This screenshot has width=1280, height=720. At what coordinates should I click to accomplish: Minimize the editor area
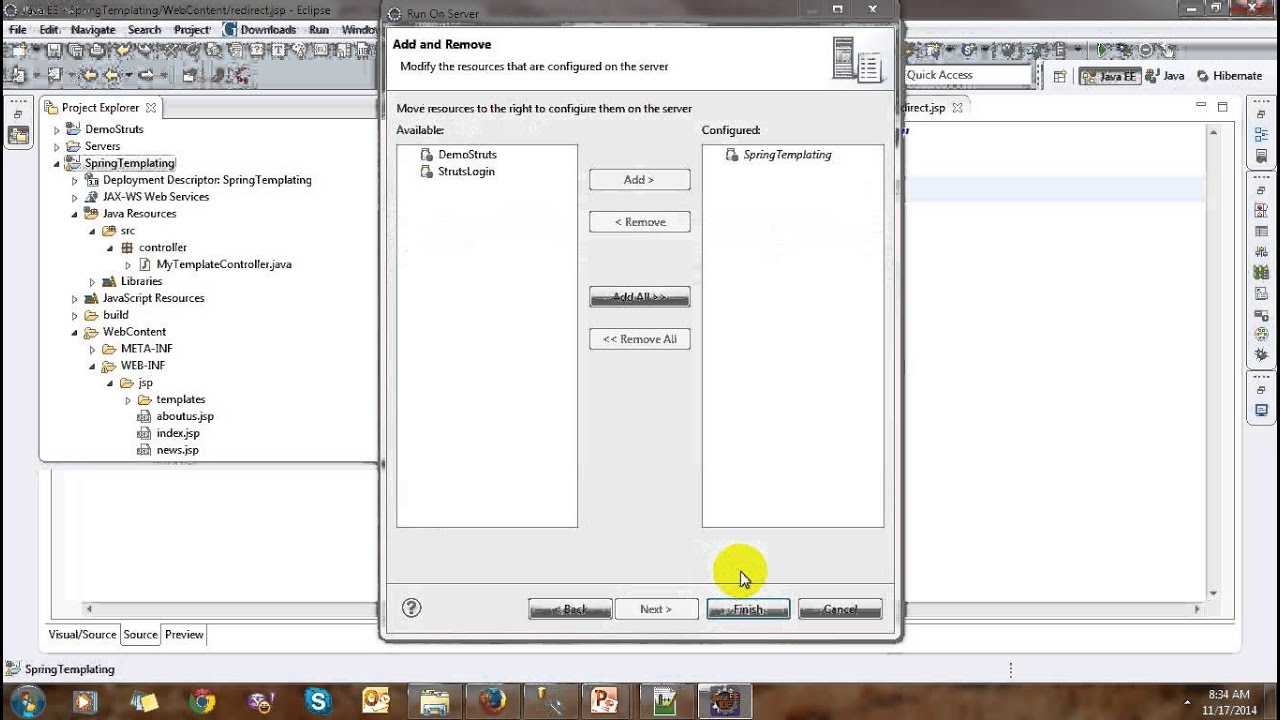click(x=1201, y=105)
